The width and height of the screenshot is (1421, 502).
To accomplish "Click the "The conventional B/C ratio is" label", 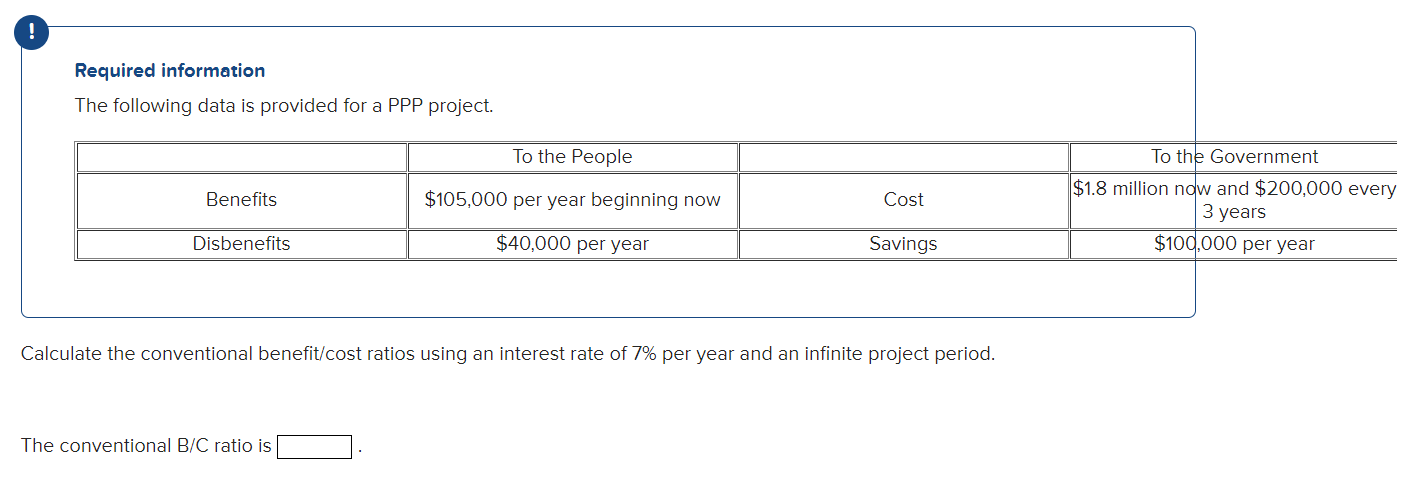I will click(x=146, y=446).
